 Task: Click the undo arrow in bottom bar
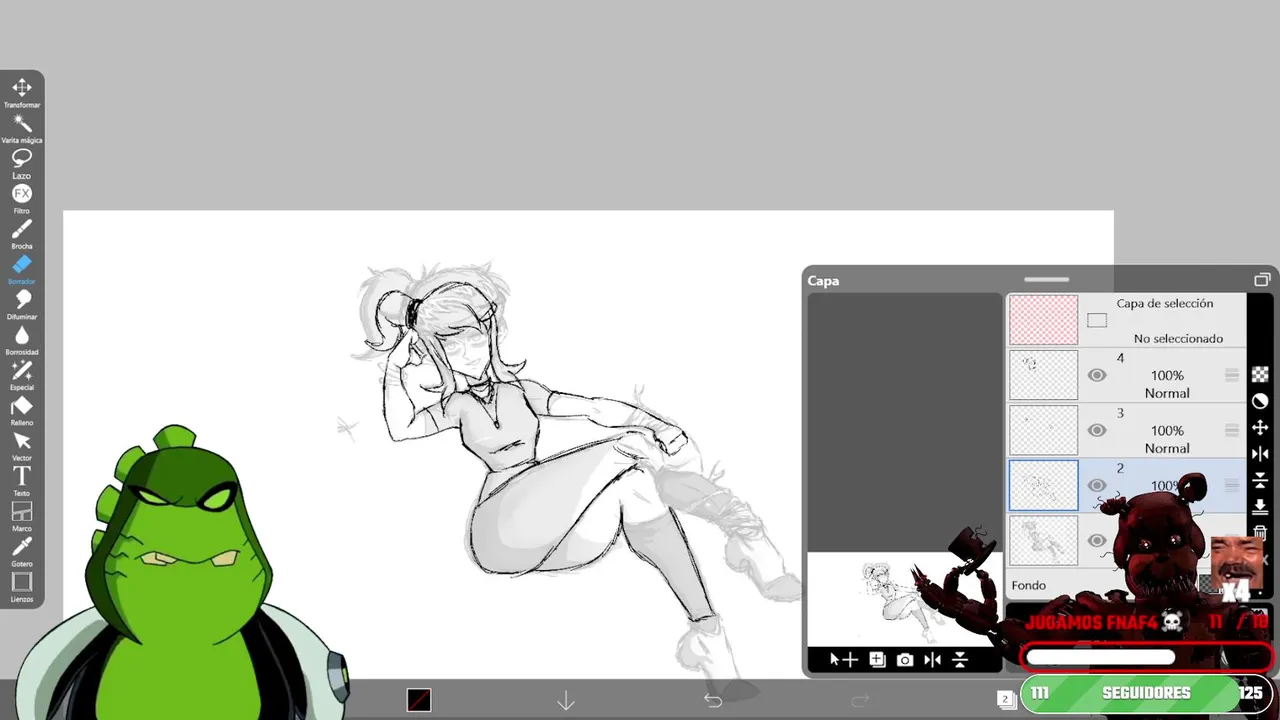tap(713, 700)
